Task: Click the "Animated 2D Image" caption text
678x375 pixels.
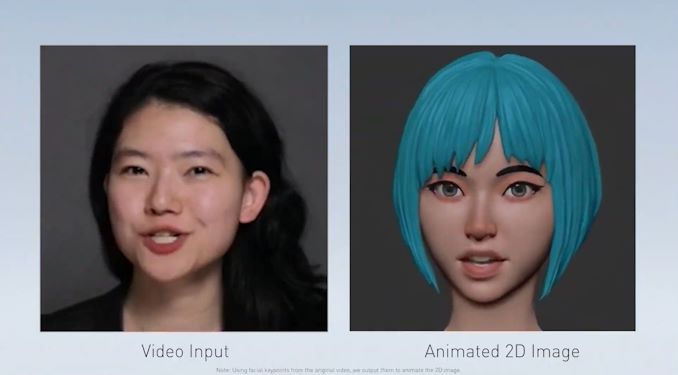Action: [x=502, y=351]
